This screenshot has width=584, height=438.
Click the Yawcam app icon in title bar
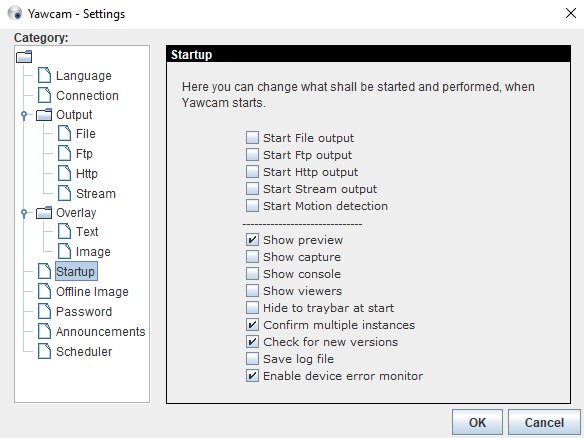tap(15, 13)
